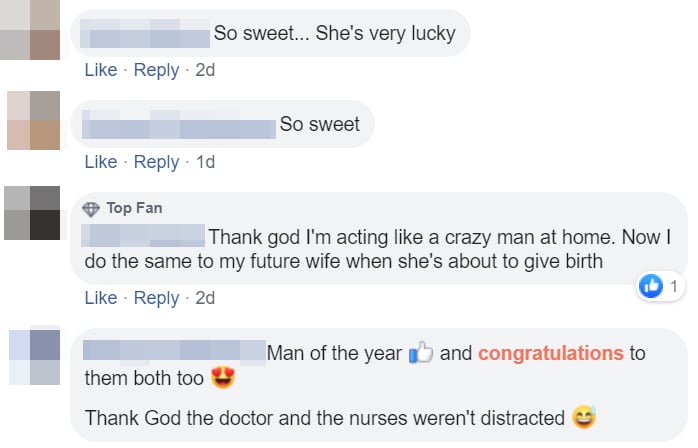This screenshot has width=698, height=448.
Task: Reply to the 'She's very lucky' comment
Action: 156,70
